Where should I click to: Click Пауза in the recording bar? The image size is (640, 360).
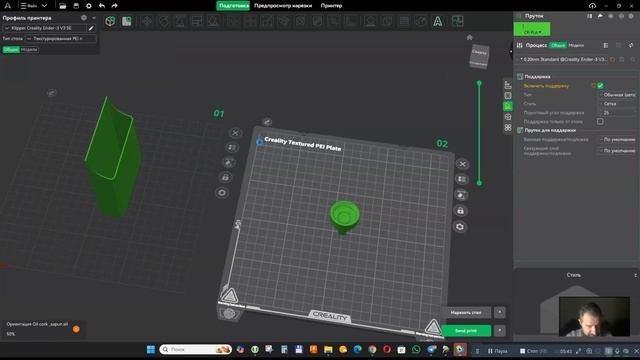coord(498,351)
